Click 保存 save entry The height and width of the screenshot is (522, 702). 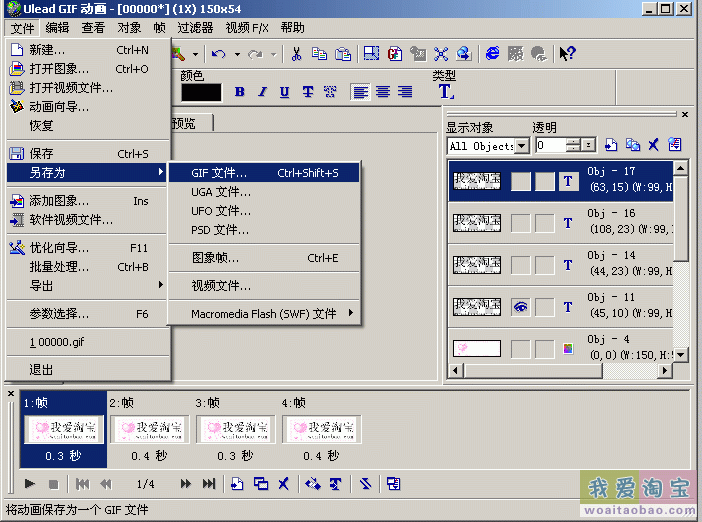[88, 154]
